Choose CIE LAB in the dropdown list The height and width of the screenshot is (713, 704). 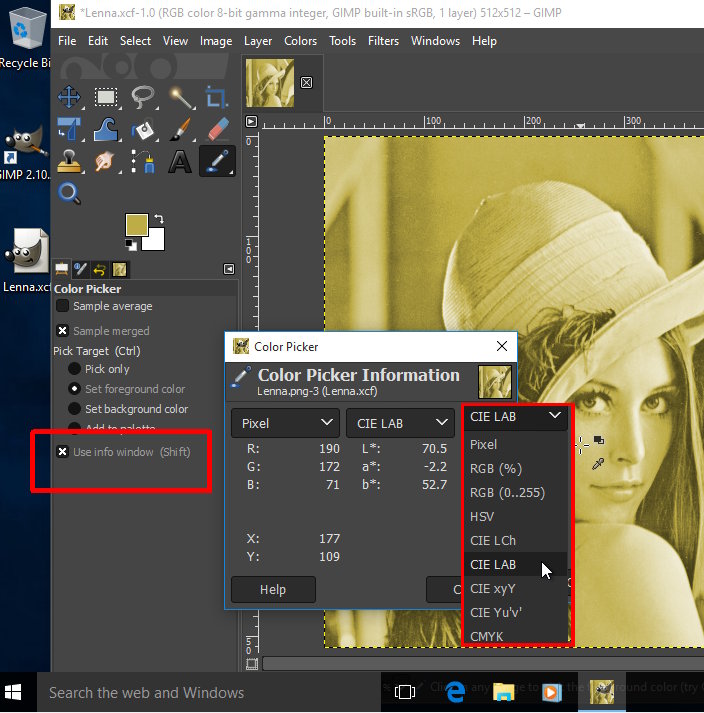coord(515,564)
